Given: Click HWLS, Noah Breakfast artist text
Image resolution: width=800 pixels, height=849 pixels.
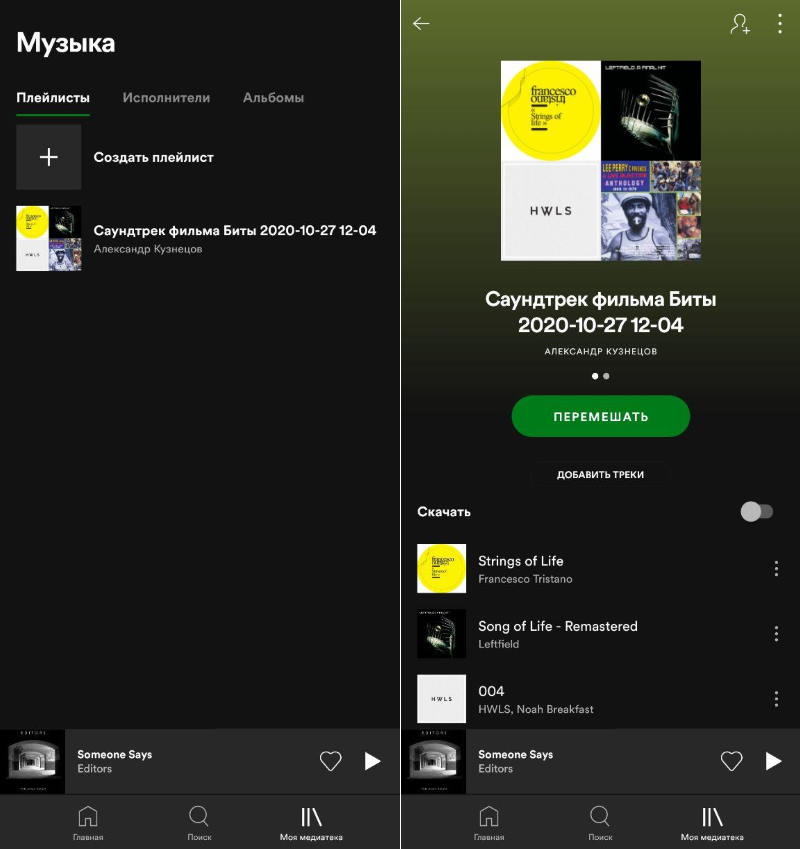Looking at the screenshot, I should pos(536,709).
